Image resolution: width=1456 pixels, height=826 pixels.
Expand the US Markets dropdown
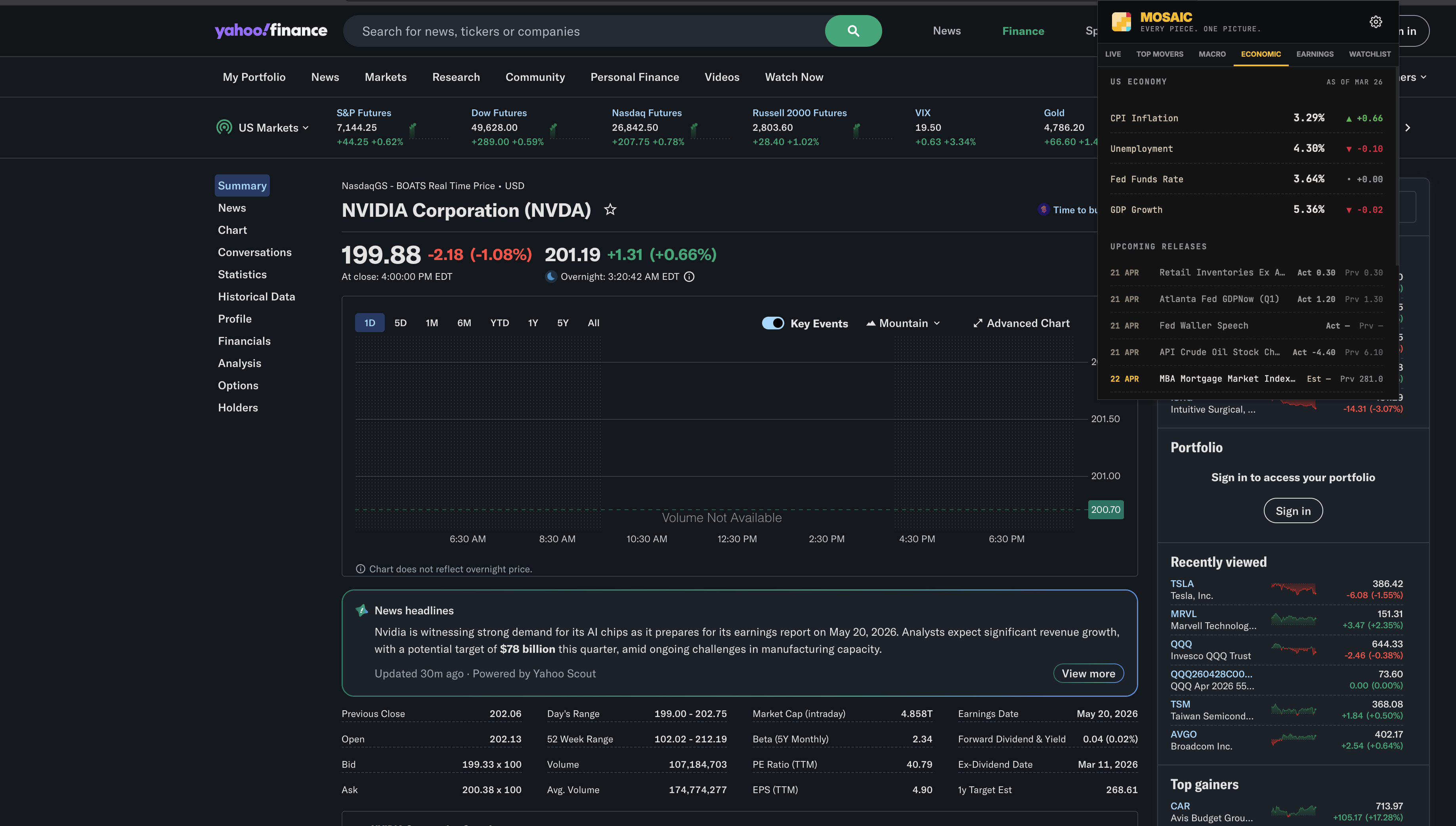273,128
